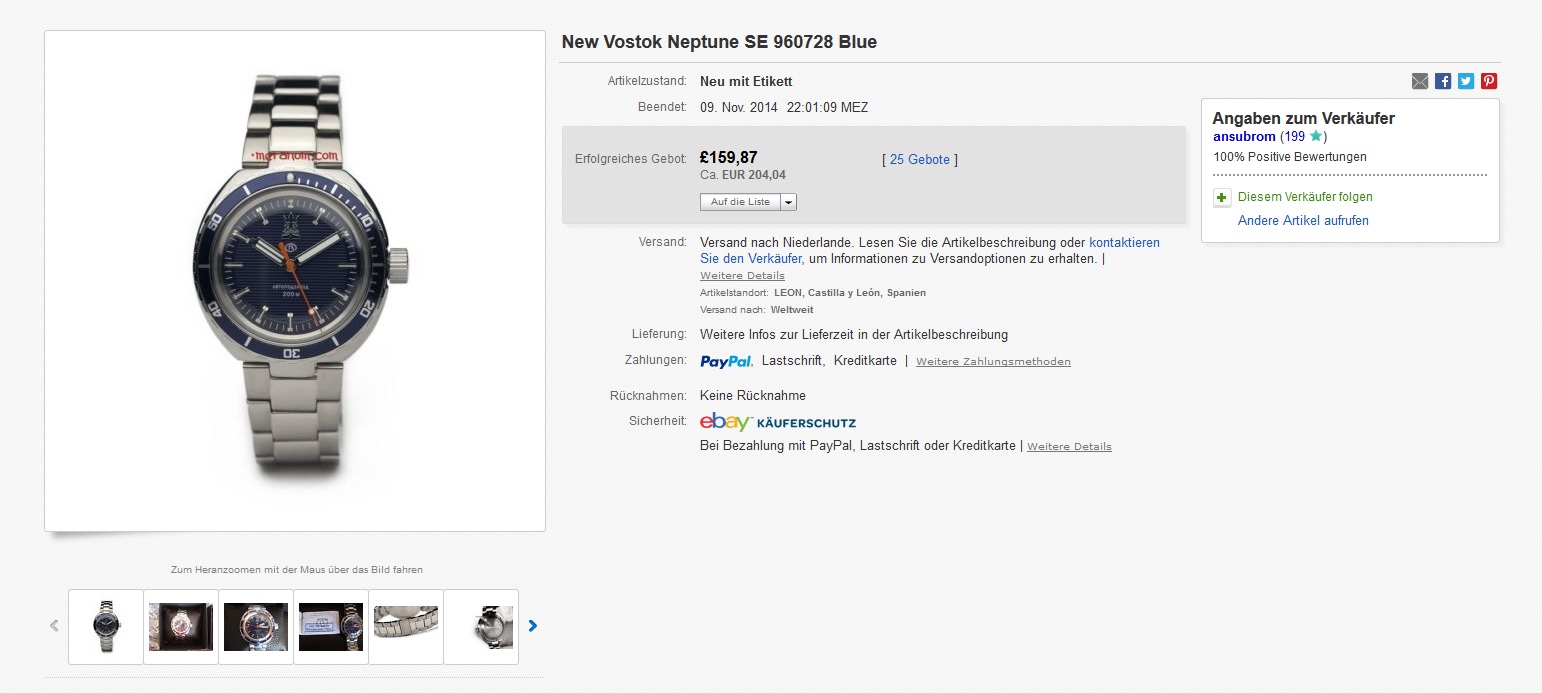Share listing on Facebook icon
This screenshot has width=1542, height=693.
[1443, 81]
